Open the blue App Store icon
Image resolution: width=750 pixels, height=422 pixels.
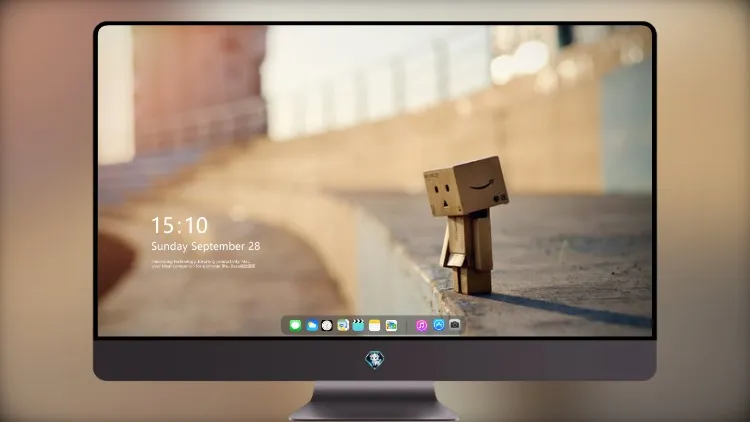click(x=439, y=325)
